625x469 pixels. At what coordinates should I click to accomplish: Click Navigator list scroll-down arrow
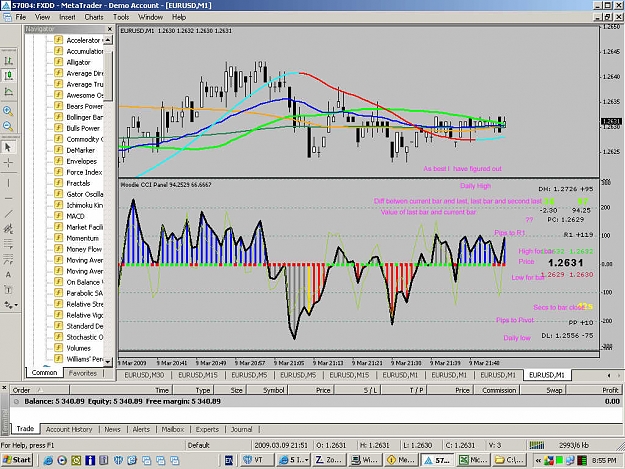(x=108, y=361)
